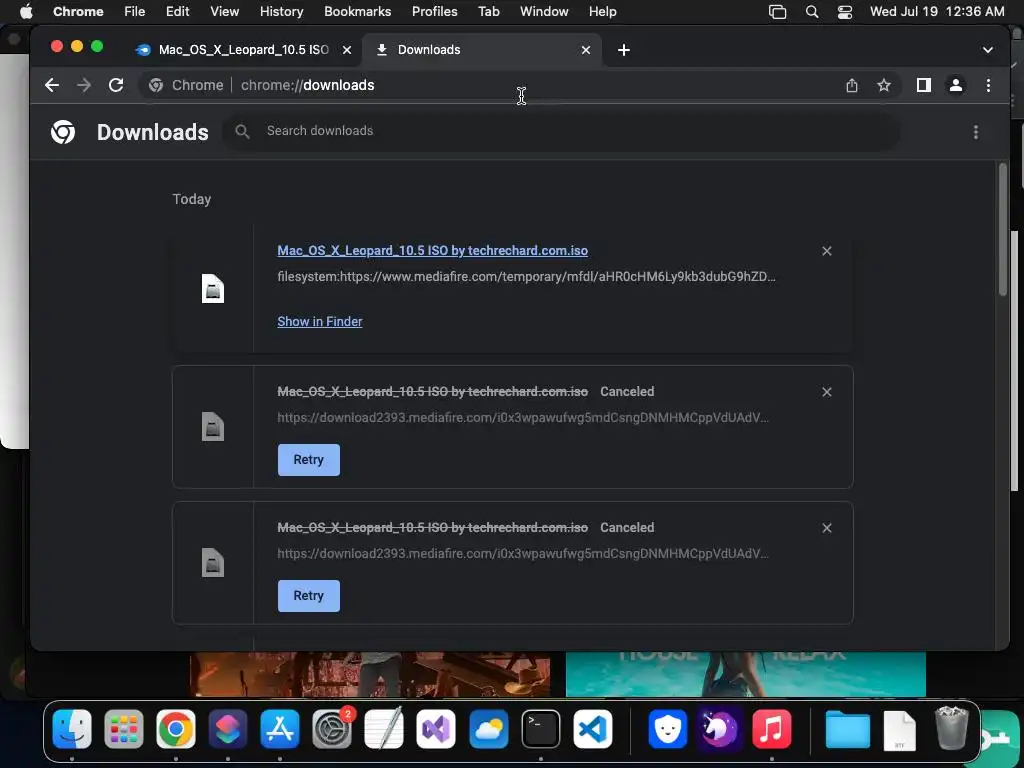
Task: Select the Downloads tab
Action: (481, 50)
